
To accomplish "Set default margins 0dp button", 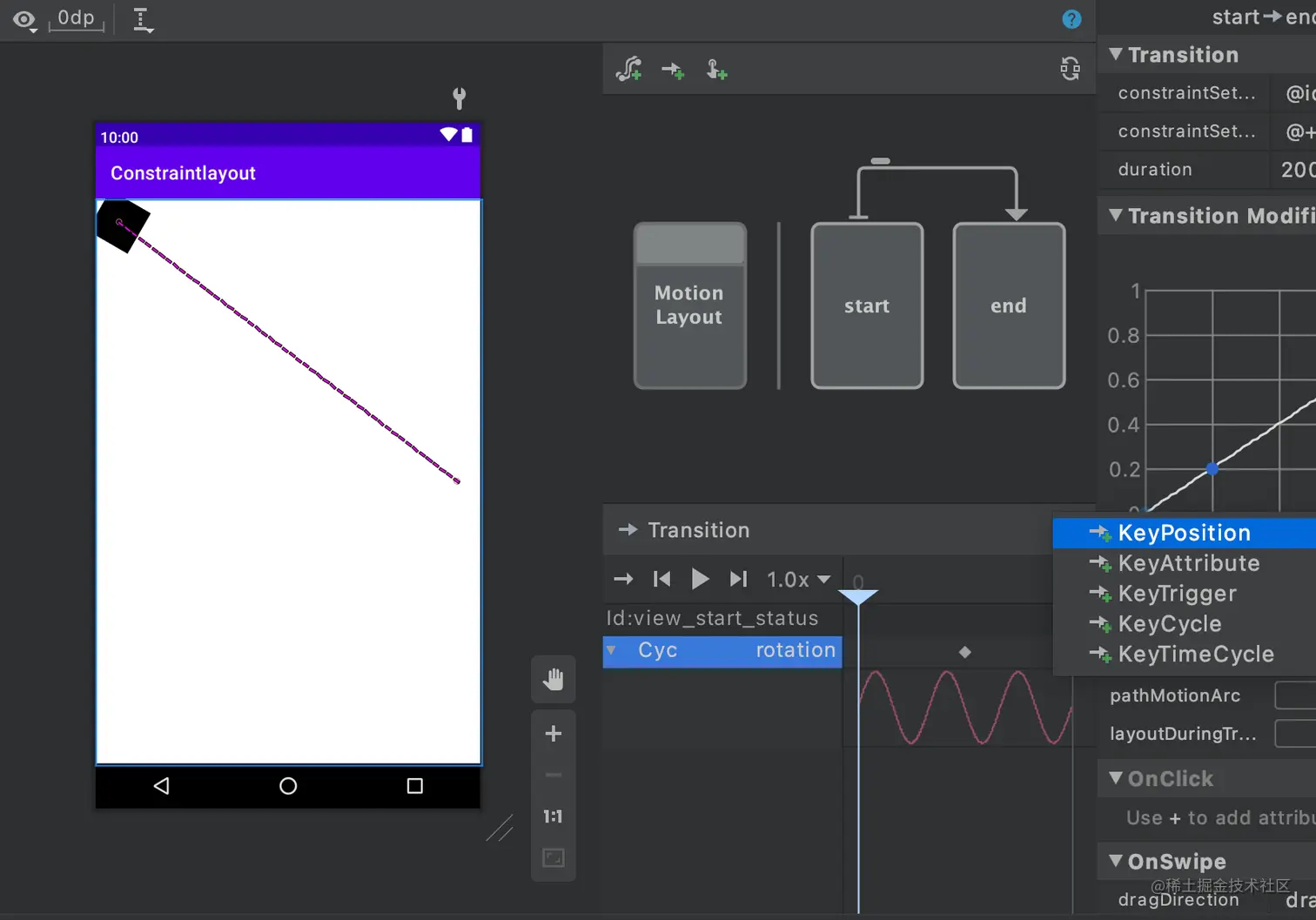I will tap(76, 18).
